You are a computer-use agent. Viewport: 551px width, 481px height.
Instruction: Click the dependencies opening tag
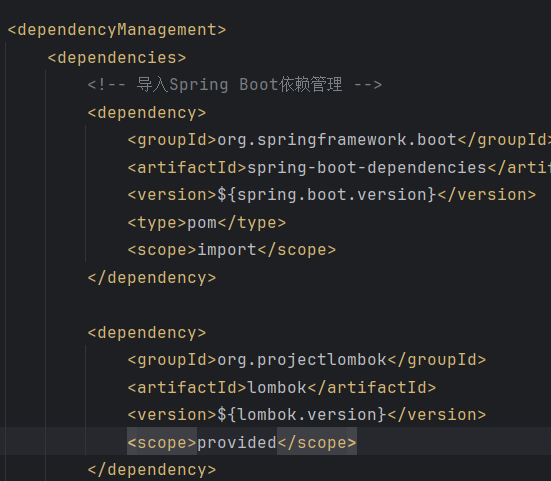tap(117, 58)
